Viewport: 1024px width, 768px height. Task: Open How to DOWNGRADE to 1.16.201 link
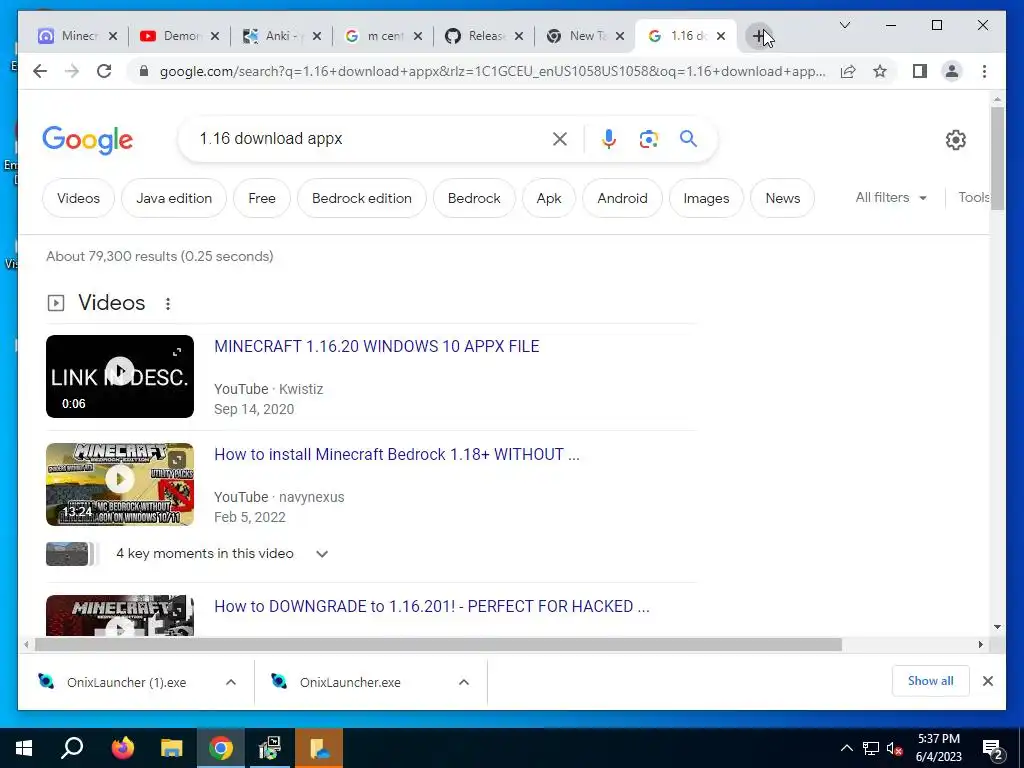[x=432, y=607]
